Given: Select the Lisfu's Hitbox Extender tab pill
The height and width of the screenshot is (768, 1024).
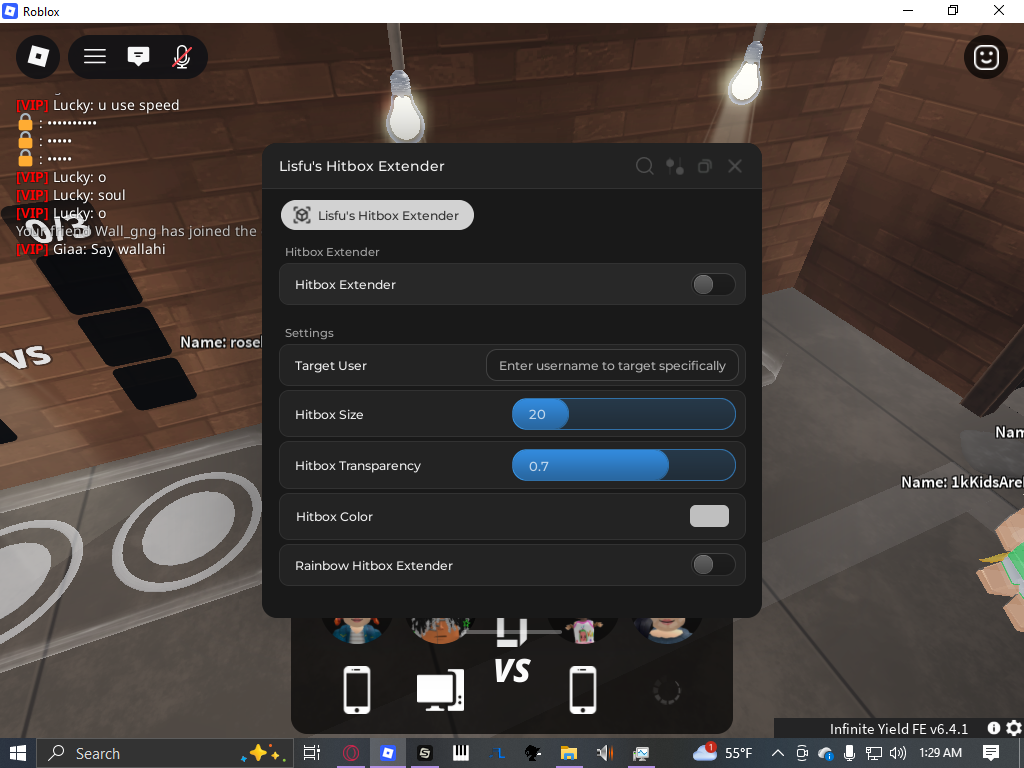Looking at the screenshot, I should 377,215.
